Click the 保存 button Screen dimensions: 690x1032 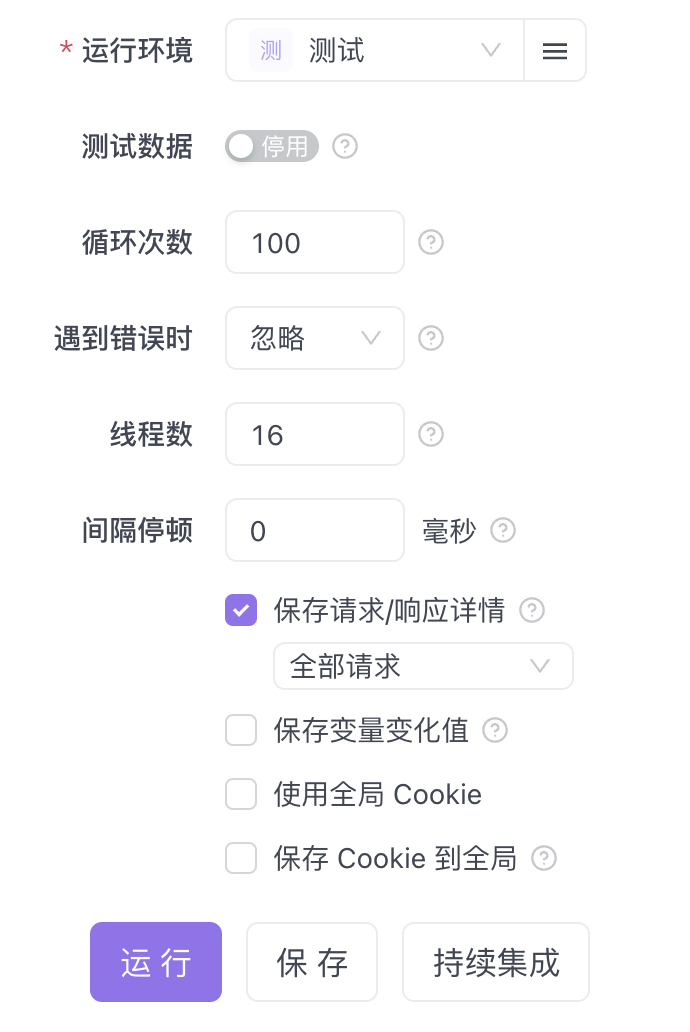click(312, 962)
